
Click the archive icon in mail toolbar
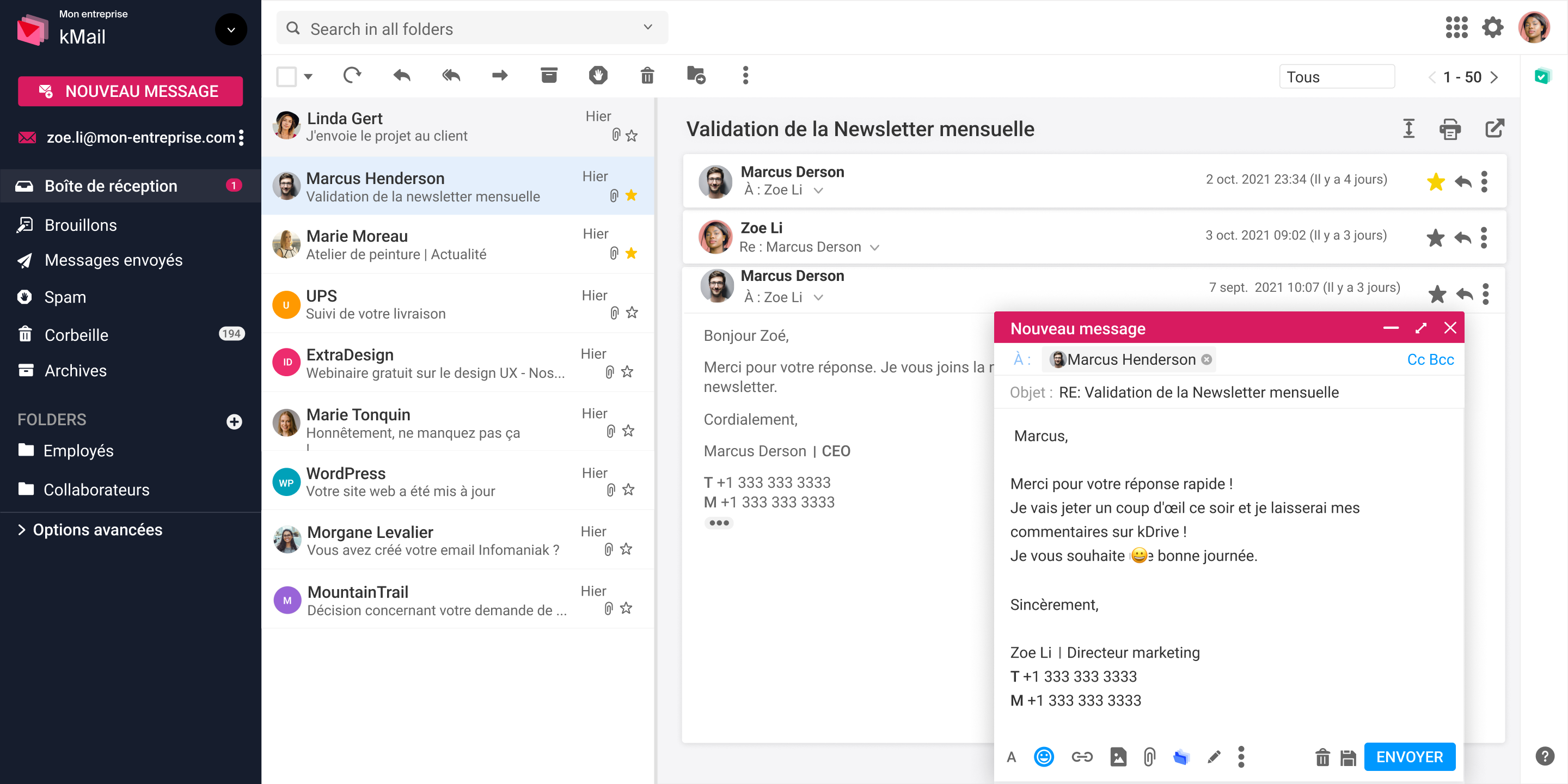click(548, 76)
